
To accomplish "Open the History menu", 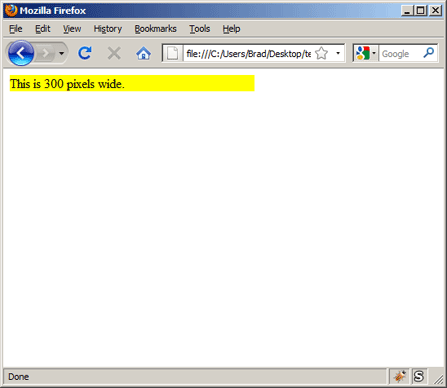I will tap(108, 29).
